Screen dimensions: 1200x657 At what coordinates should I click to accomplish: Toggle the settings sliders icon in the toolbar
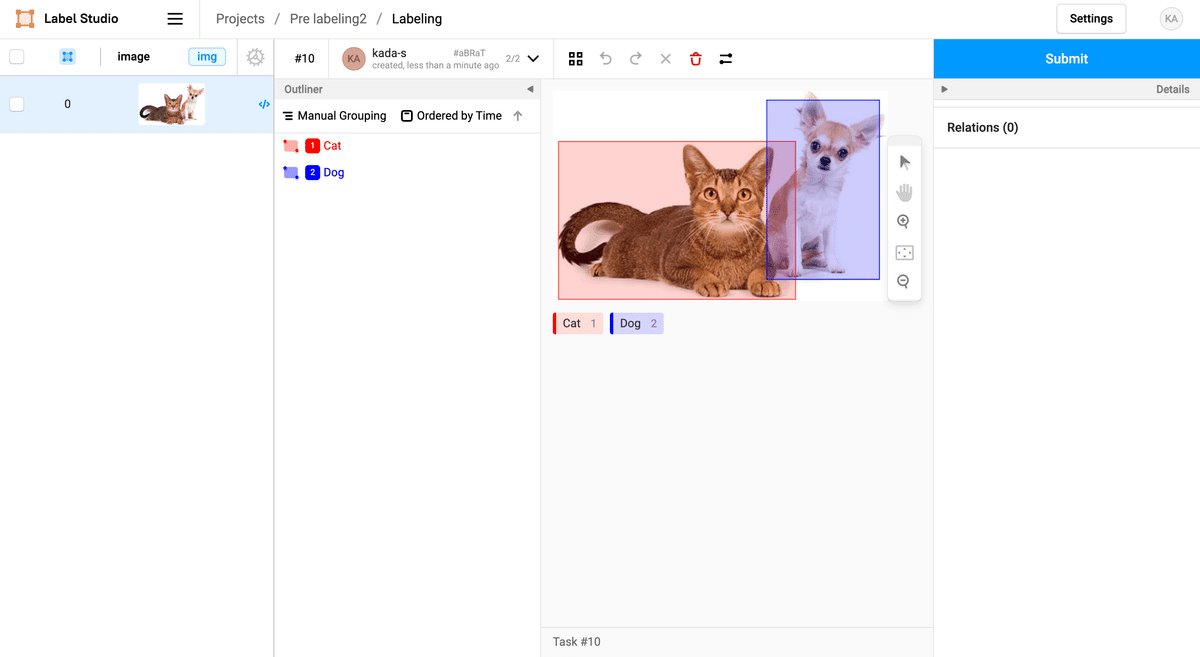726,59
